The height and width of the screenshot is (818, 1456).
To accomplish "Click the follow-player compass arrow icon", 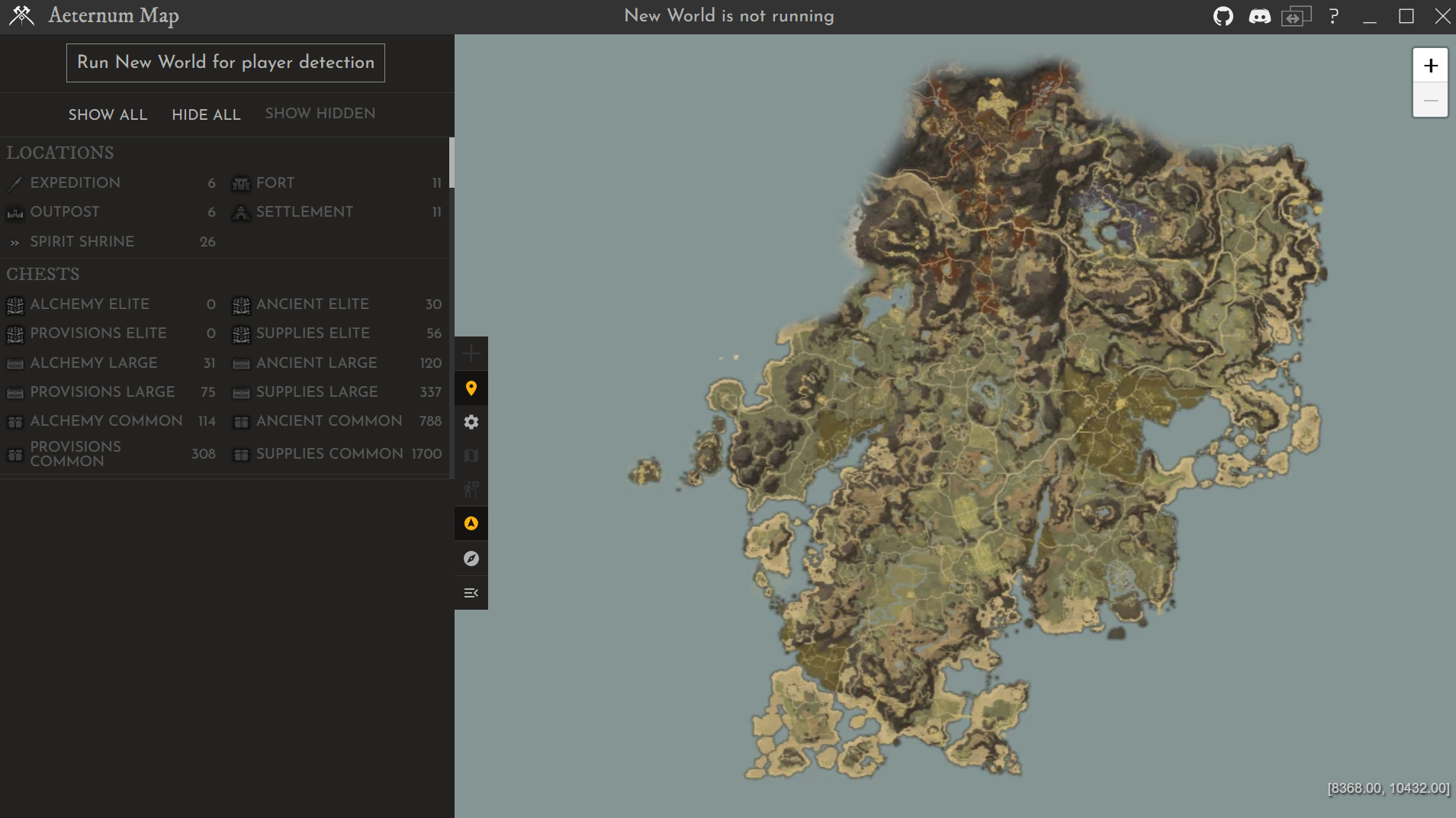I will tap(471, 523).
